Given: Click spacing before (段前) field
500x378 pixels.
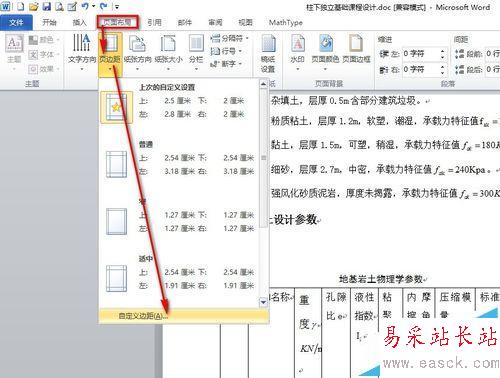Looking at the screenshot, I should 492,54.
